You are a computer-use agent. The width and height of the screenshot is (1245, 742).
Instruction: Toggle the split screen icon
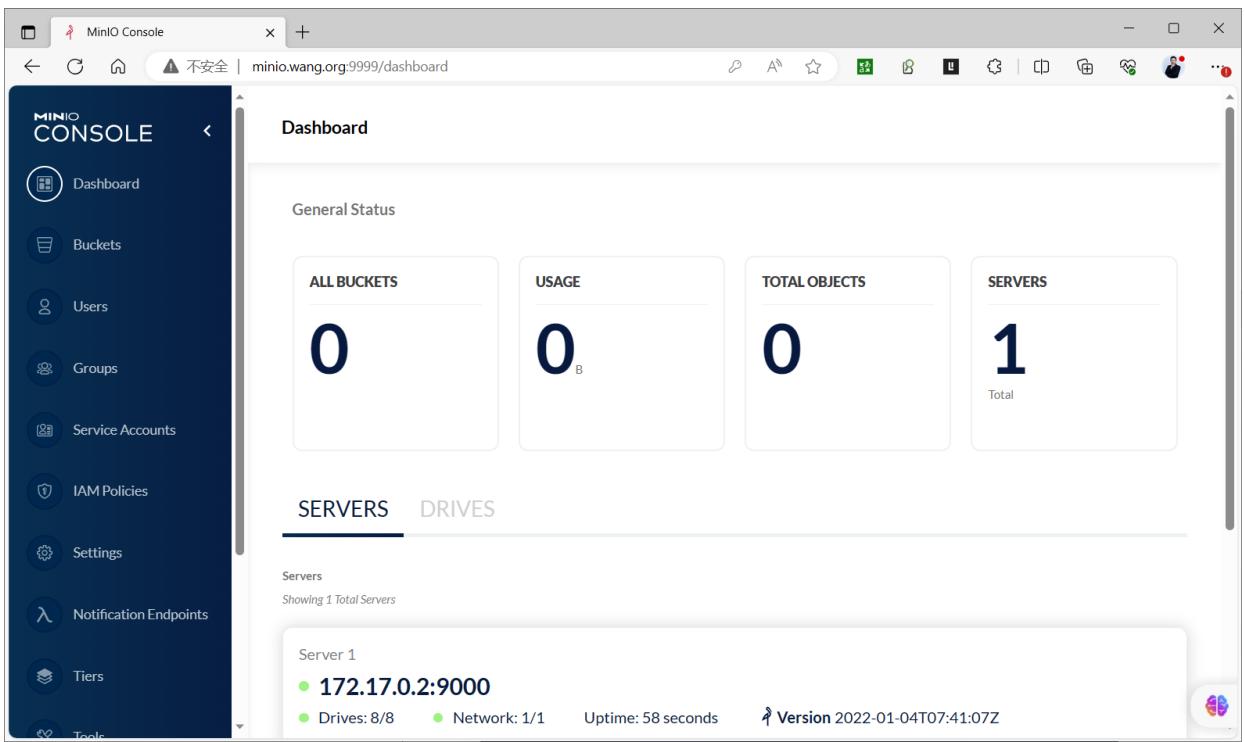coord(1040,67)
